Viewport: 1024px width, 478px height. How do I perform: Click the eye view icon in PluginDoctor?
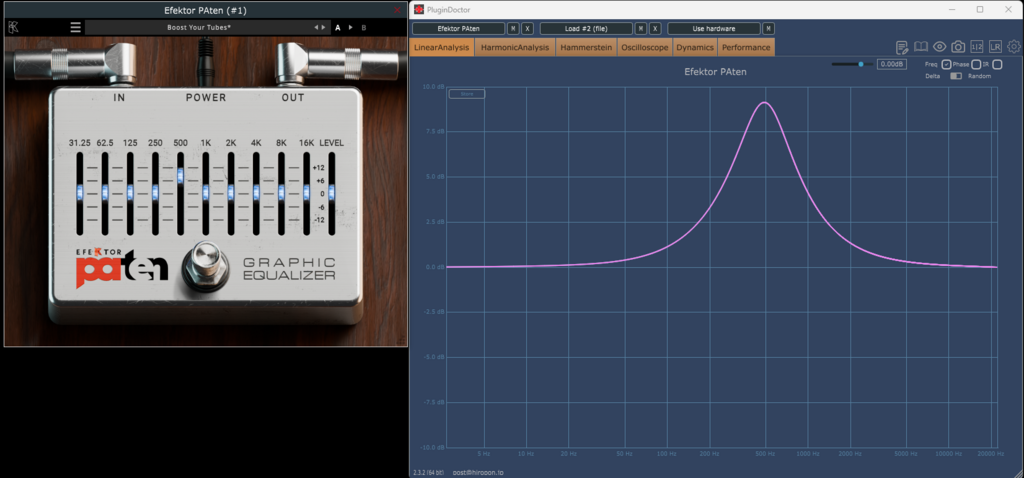[x=940, y=46]
